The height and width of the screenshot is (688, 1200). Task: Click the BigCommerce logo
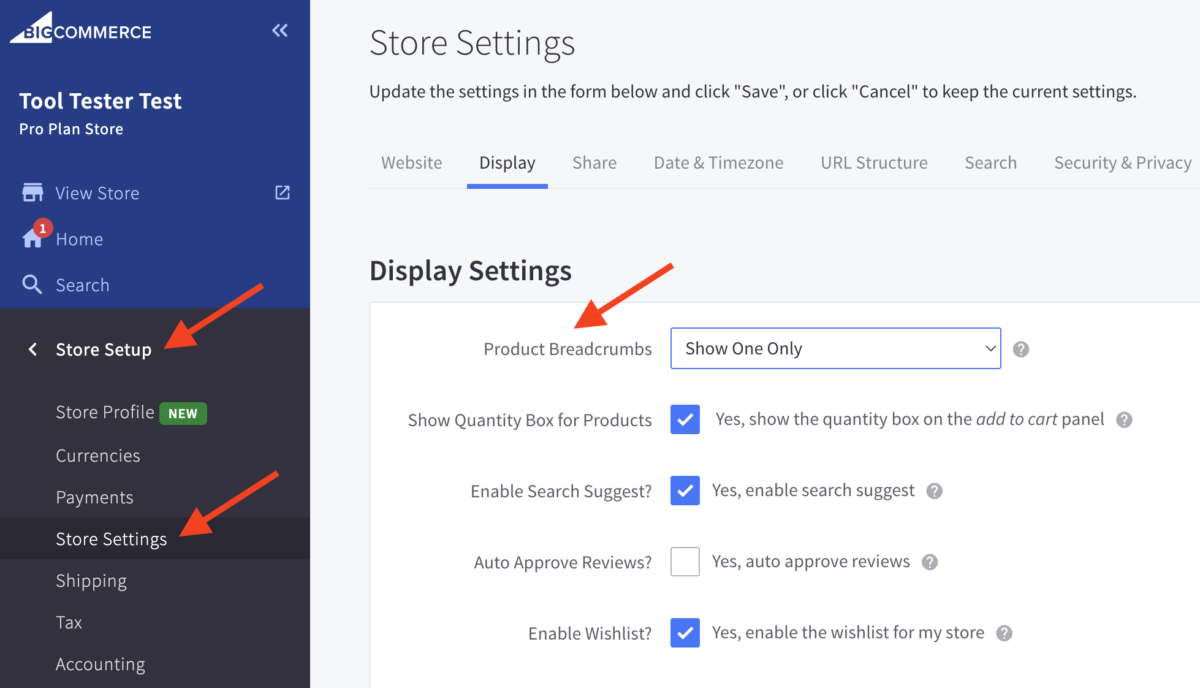81,30
